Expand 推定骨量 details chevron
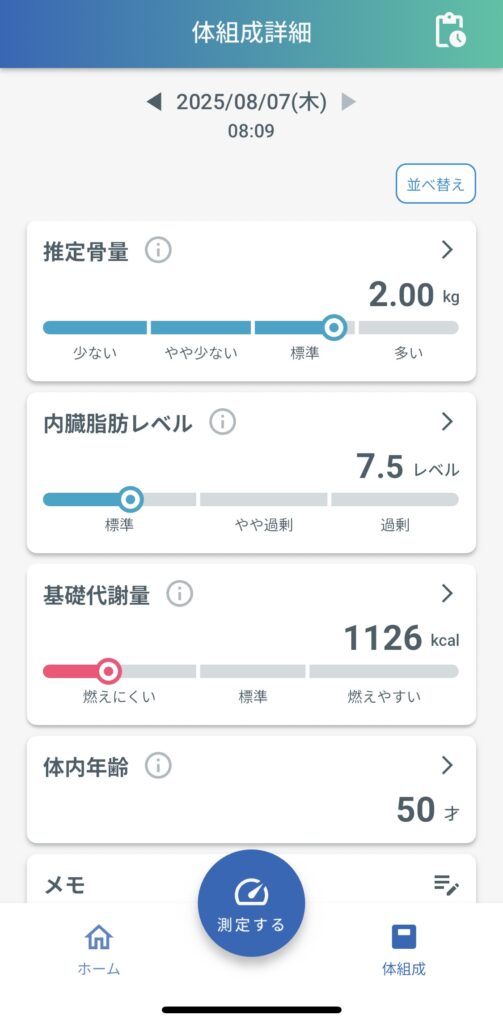Screen dimensions: 503x1024 tap(447, 249)
